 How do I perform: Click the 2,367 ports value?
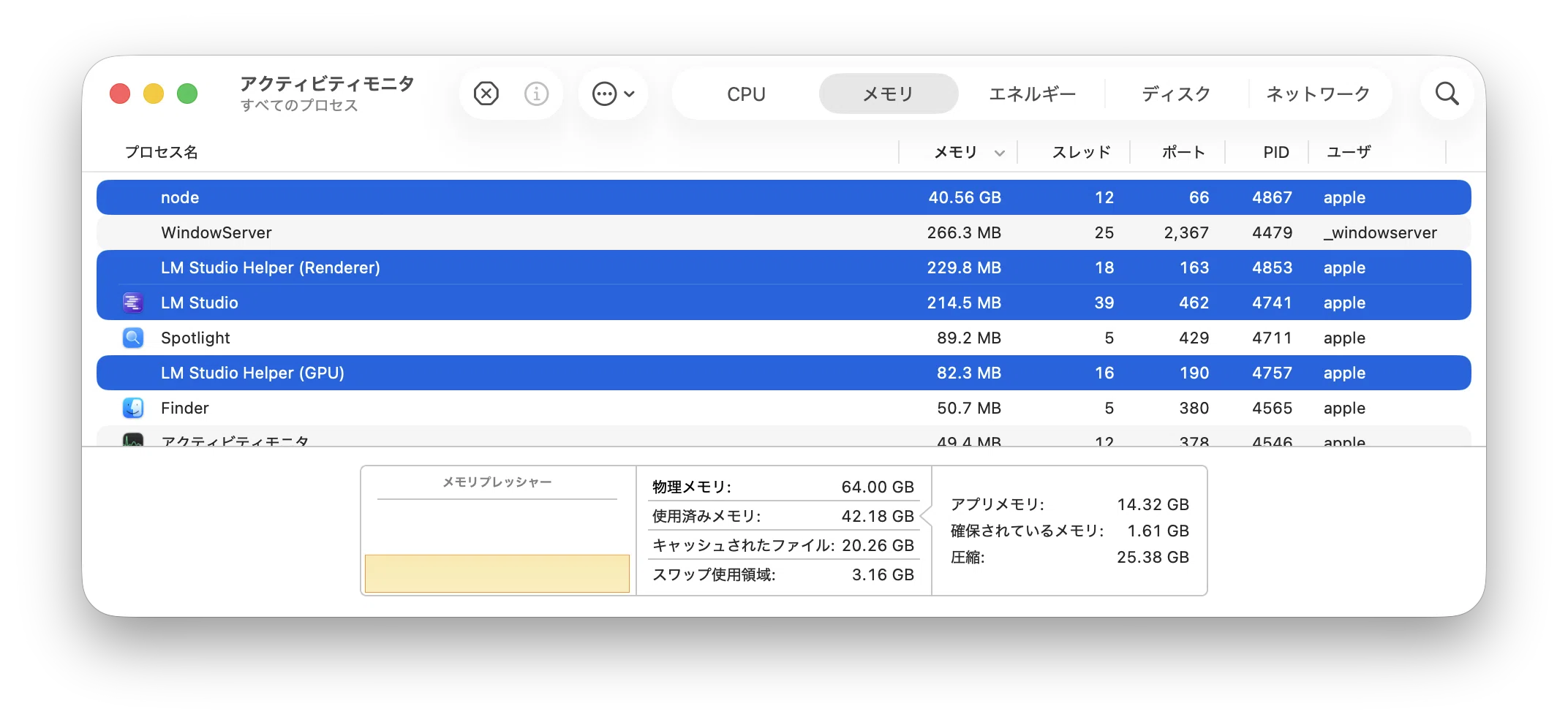[1186, 232]
